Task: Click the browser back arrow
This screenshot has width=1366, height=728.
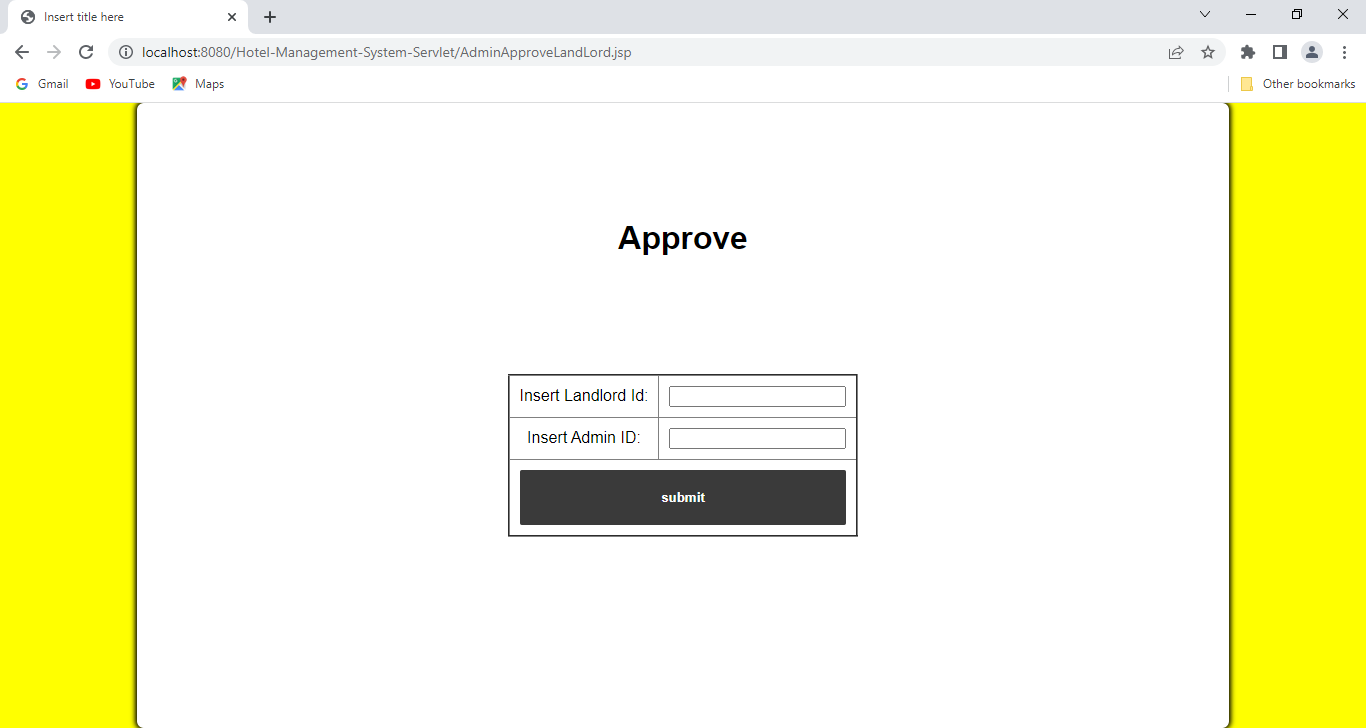Action: pos(22,52)
